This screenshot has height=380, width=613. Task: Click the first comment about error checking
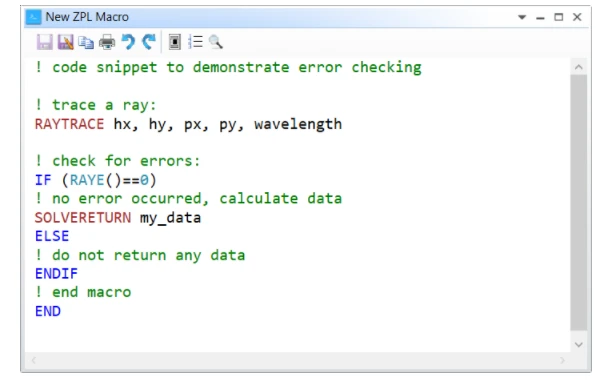coord(228,67)
